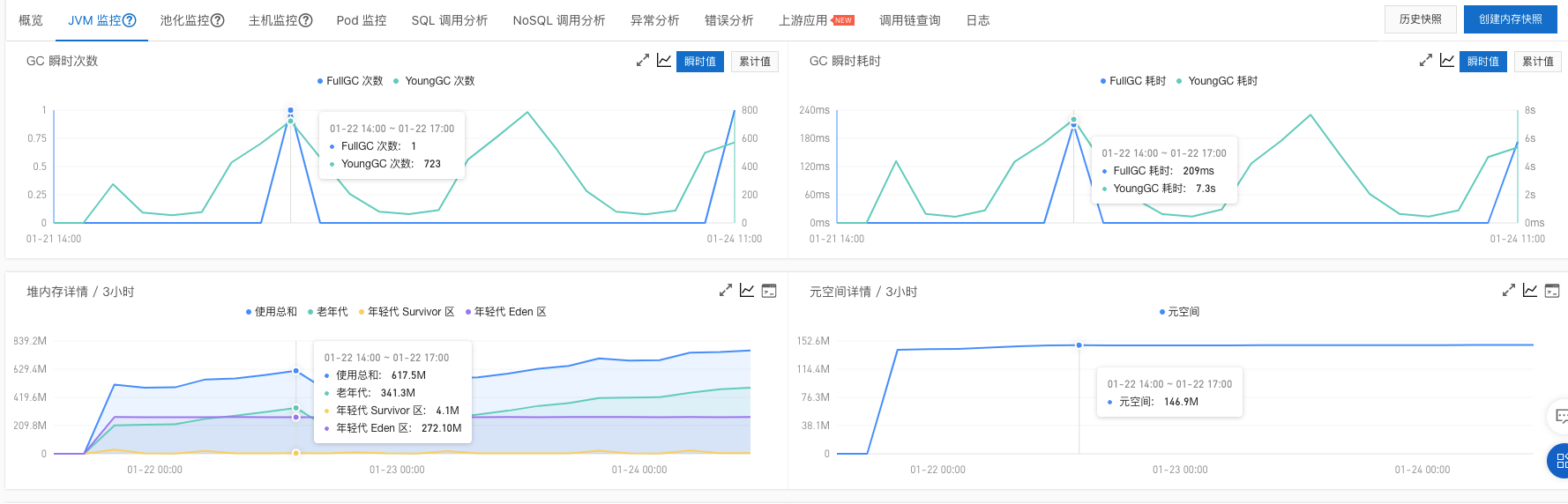The width and height of the screenshot is (1568, 504).
Task: Switch to 日志 tab
Action: coord(978,20)
